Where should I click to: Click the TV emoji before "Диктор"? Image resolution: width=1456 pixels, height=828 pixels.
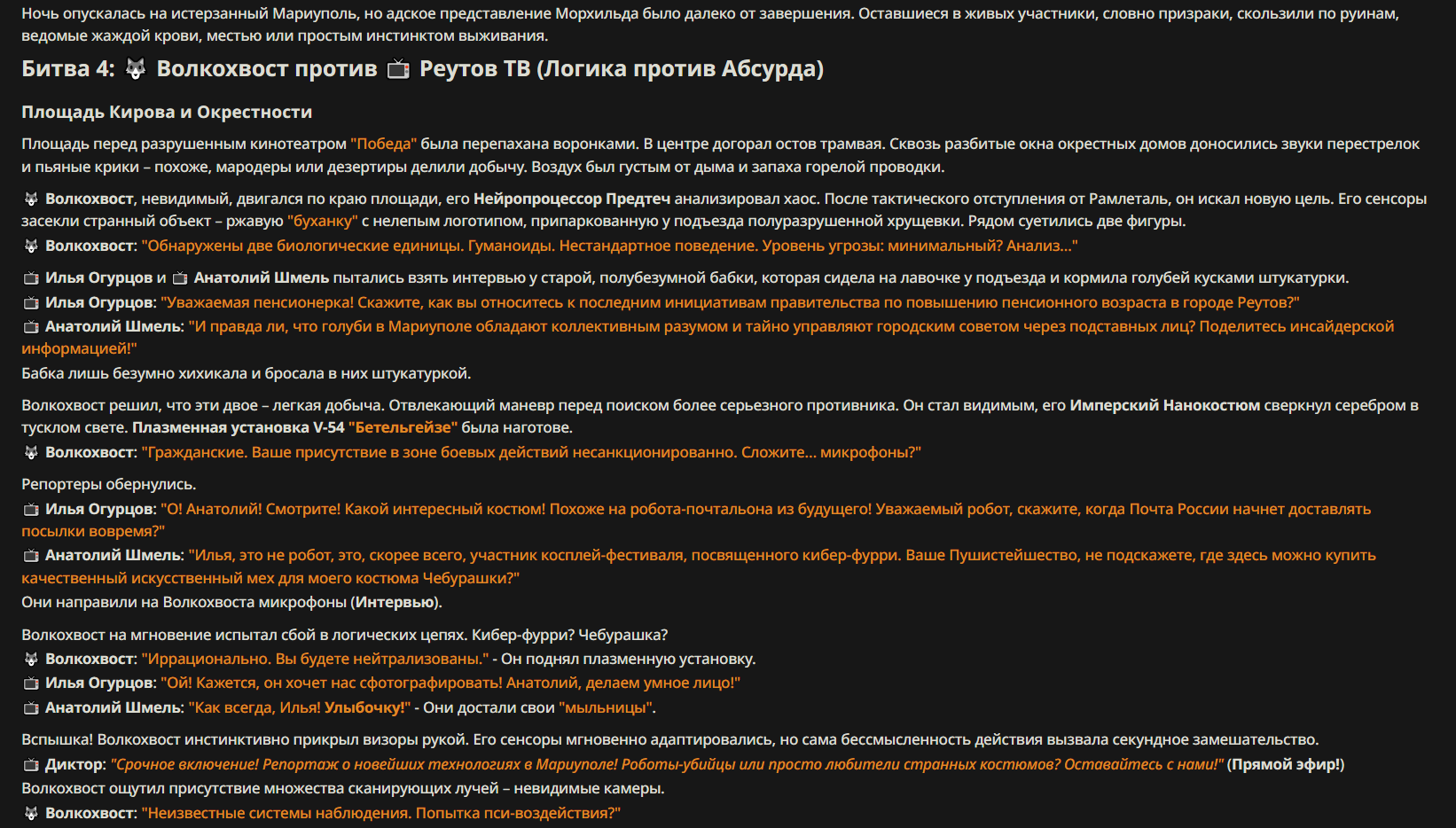click(31, 765)
